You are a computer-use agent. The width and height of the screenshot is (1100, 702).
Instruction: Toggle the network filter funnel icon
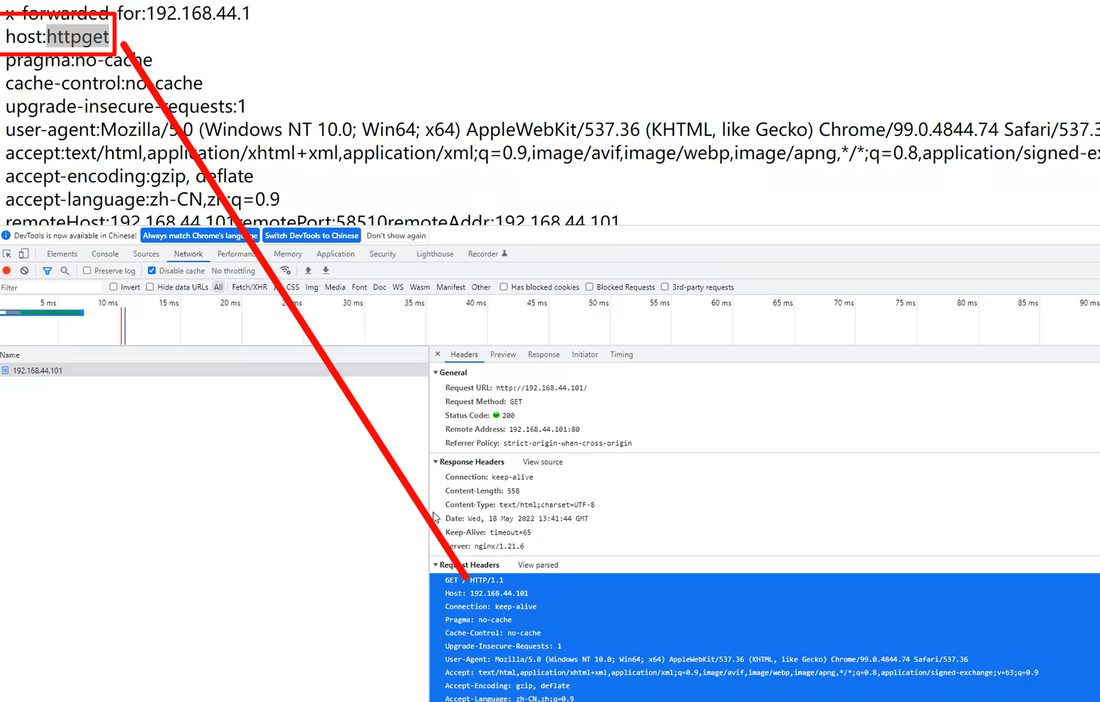pyautogui.click(x=47, y=271)
